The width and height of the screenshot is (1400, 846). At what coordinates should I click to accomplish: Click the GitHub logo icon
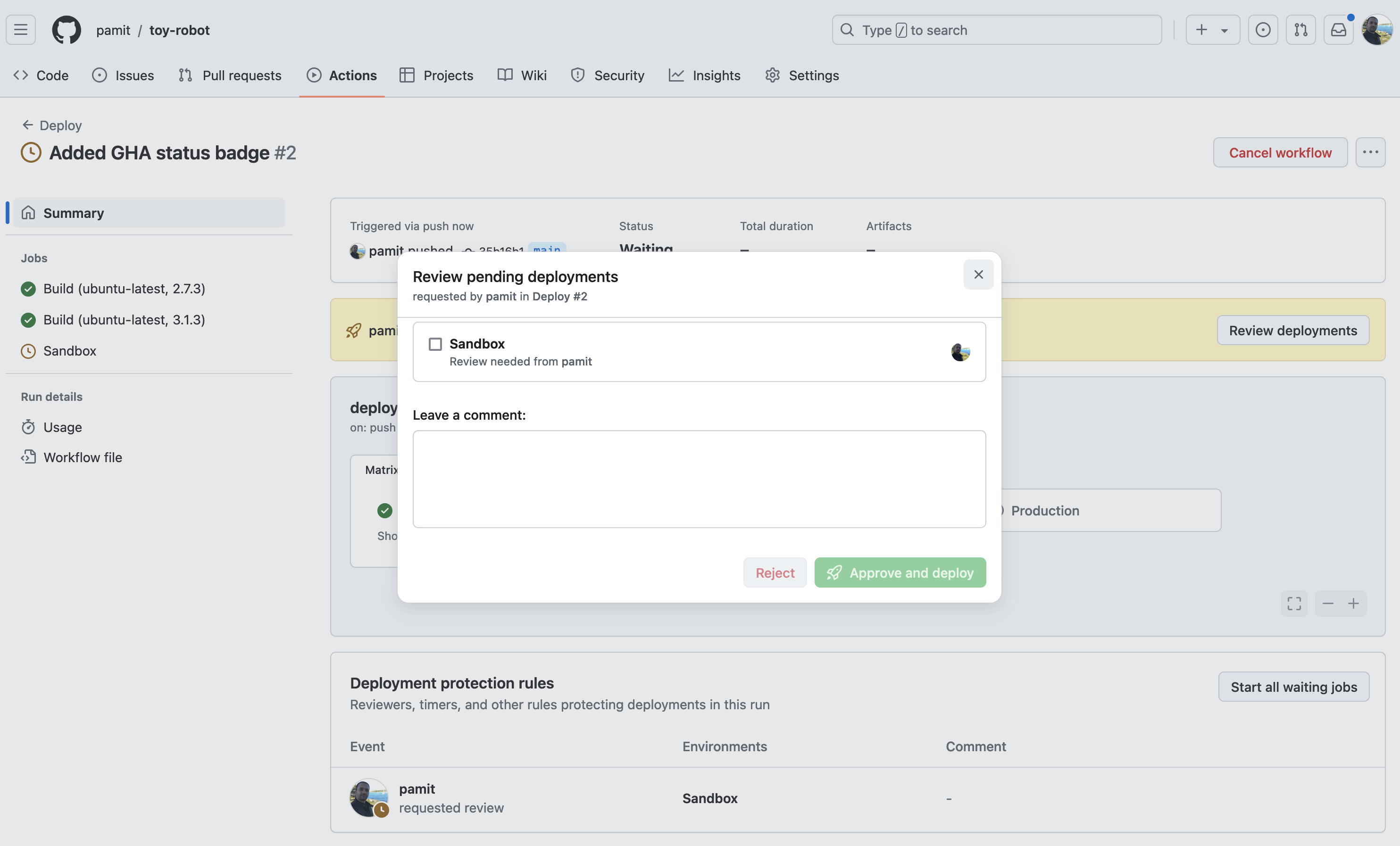67,30
